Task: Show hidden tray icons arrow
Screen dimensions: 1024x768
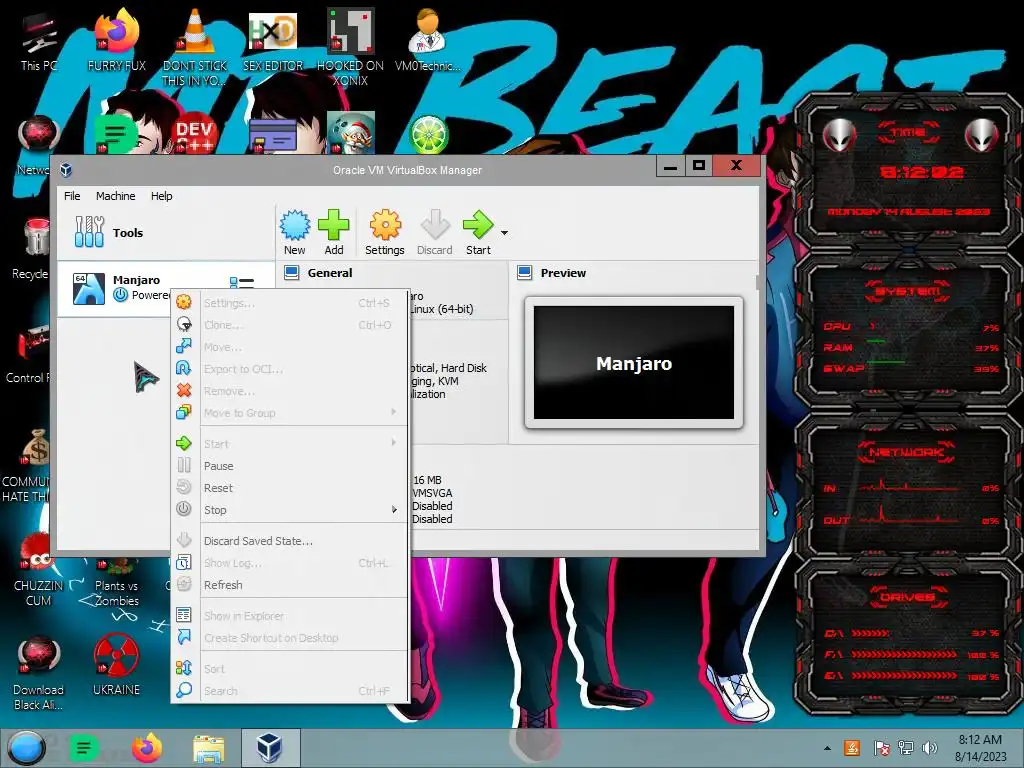Action: click(827, 748)
